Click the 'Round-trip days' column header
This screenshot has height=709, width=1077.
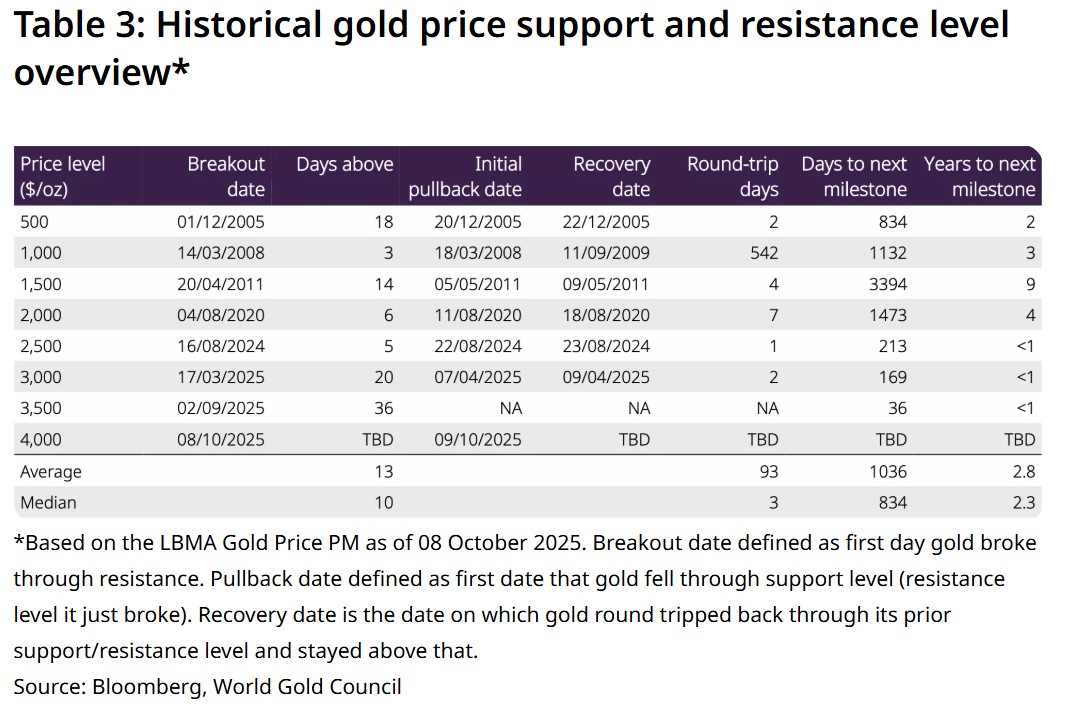click(732, 176)
